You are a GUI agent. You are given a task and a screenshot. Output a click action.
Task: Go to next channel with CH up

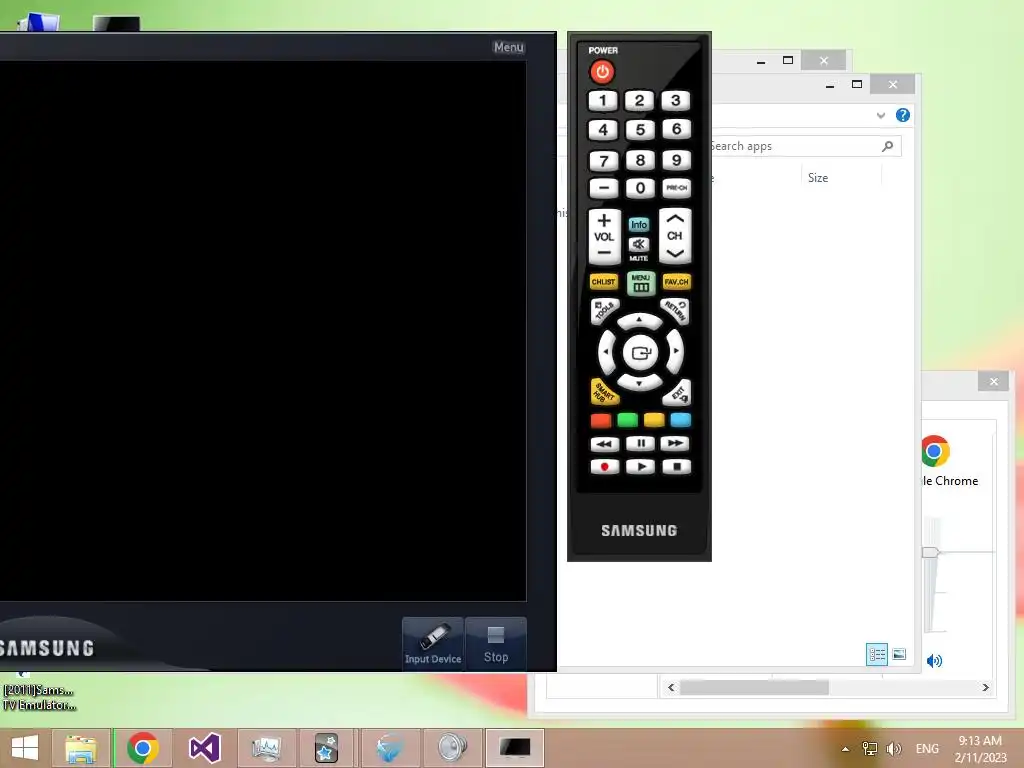tap(675, 219)
